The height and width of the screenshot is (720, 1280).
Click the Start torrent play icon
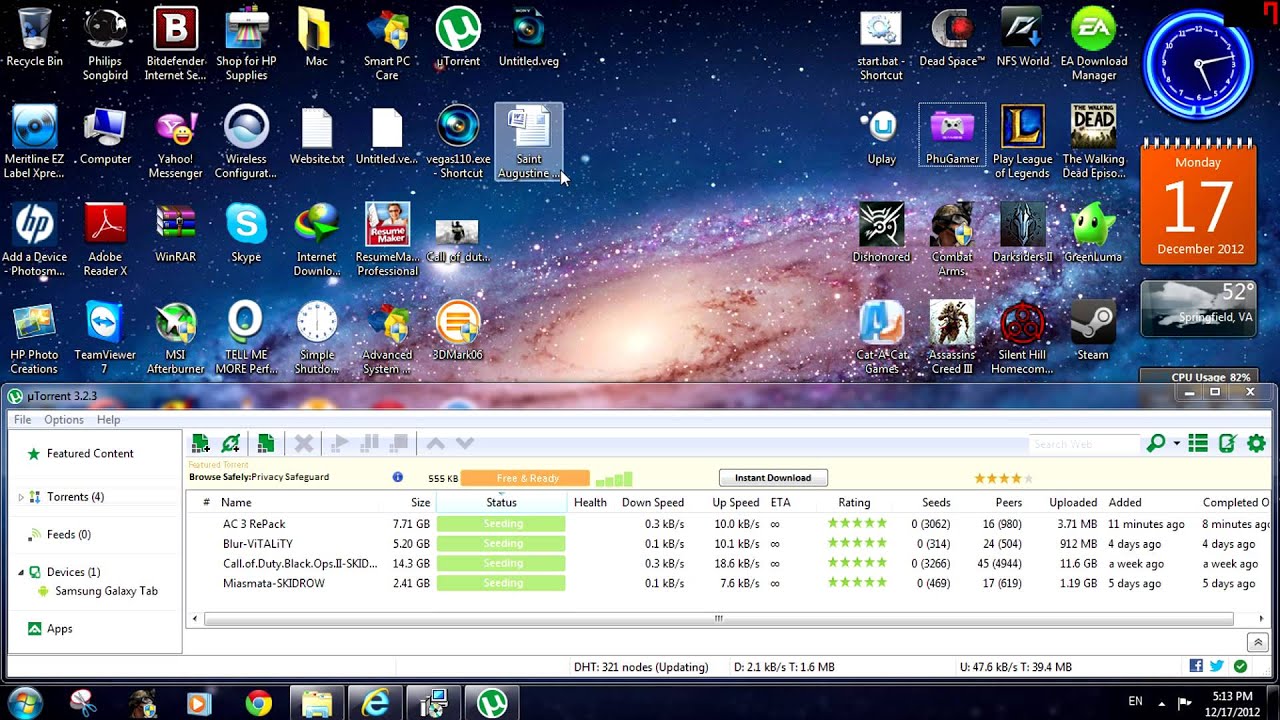click(340, 443)
